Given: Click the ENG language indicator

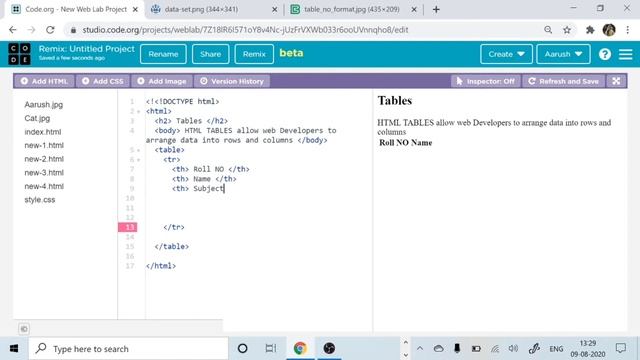Looking at the screenshot, I should point(556,349).
